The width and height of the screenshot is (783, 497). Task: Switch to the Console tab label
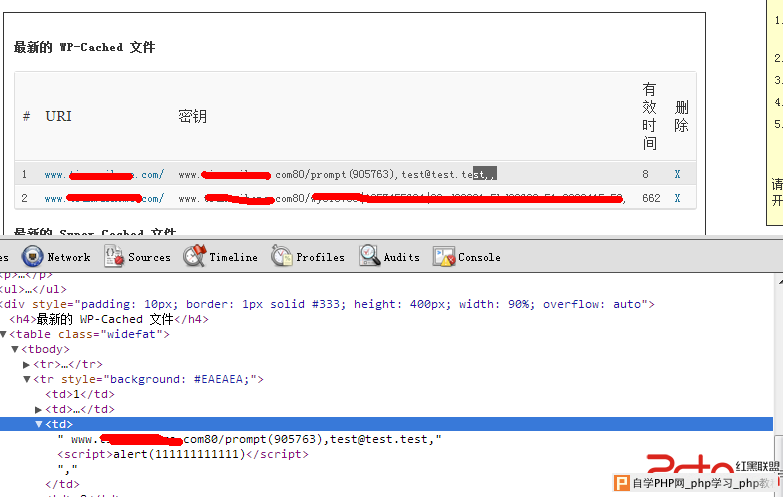pyautogui.click(x=479, y=257)
